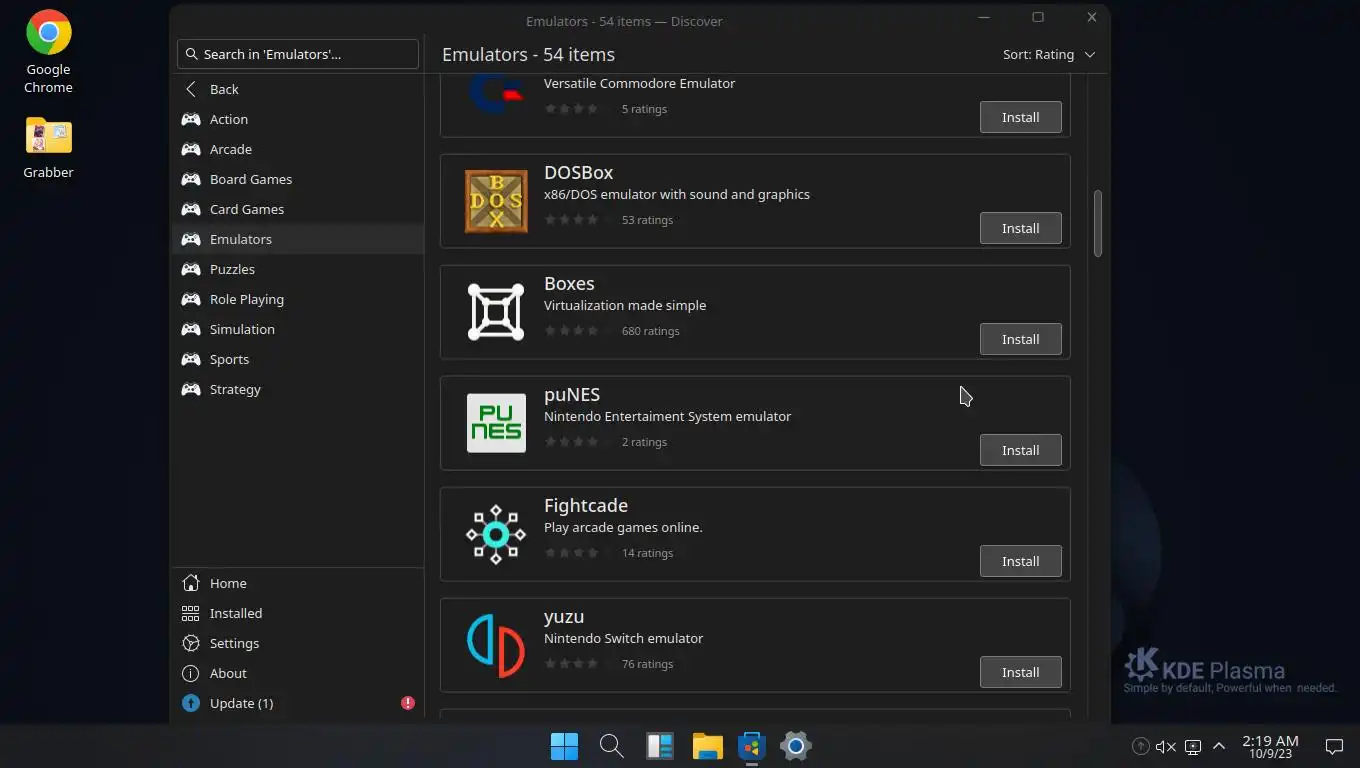The height and width of the screenshot is (768, 1360).
Task: Select the Simulation category
Action: [x=298, y=329]
